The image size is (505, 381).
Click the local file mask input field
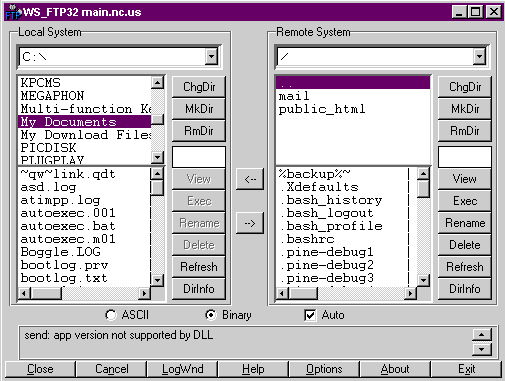click(199, 157)
